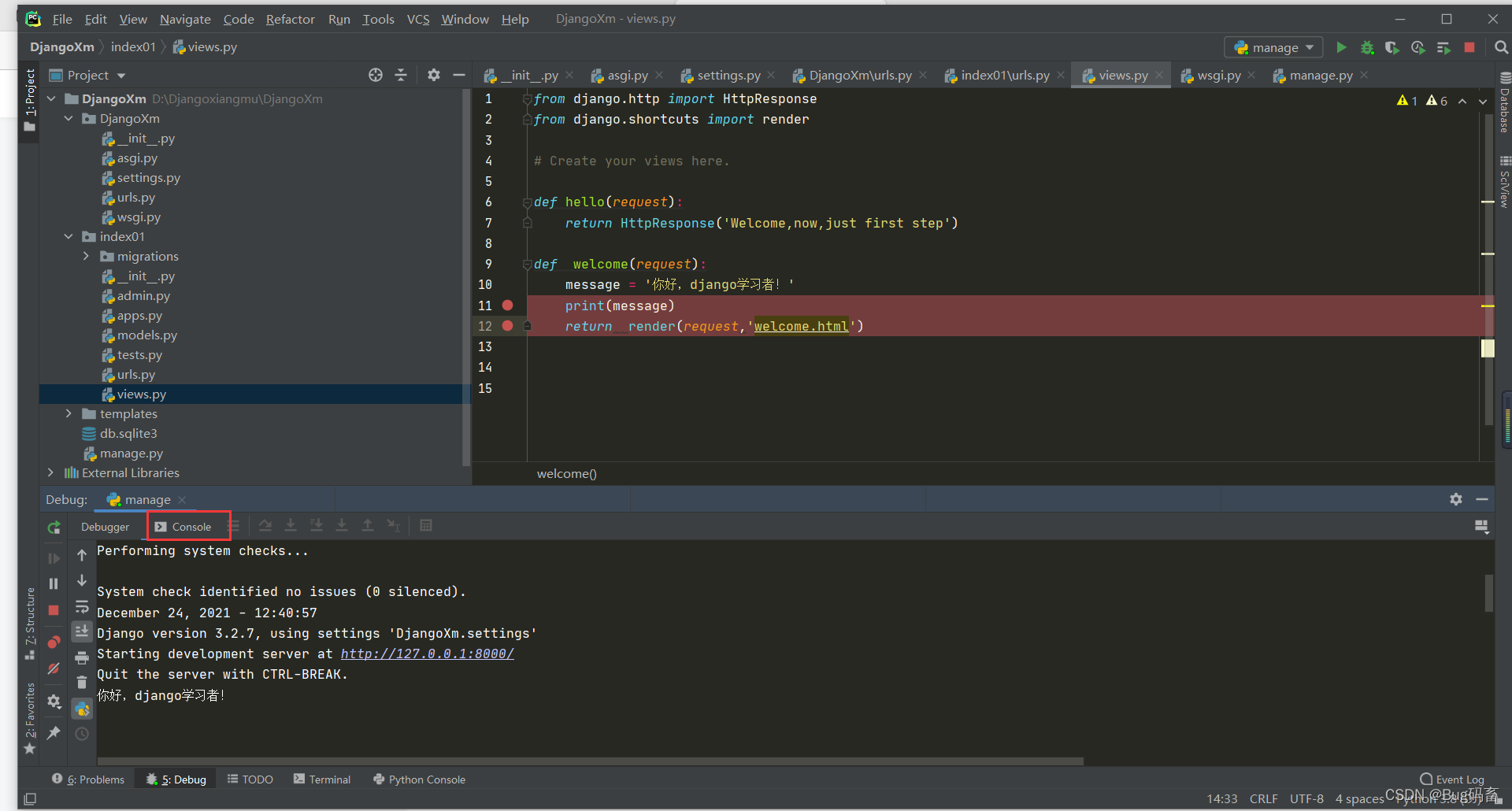Screen dimensions: 1512x811
Task: Open TODO tool window
Action: [x=250, y=780]
